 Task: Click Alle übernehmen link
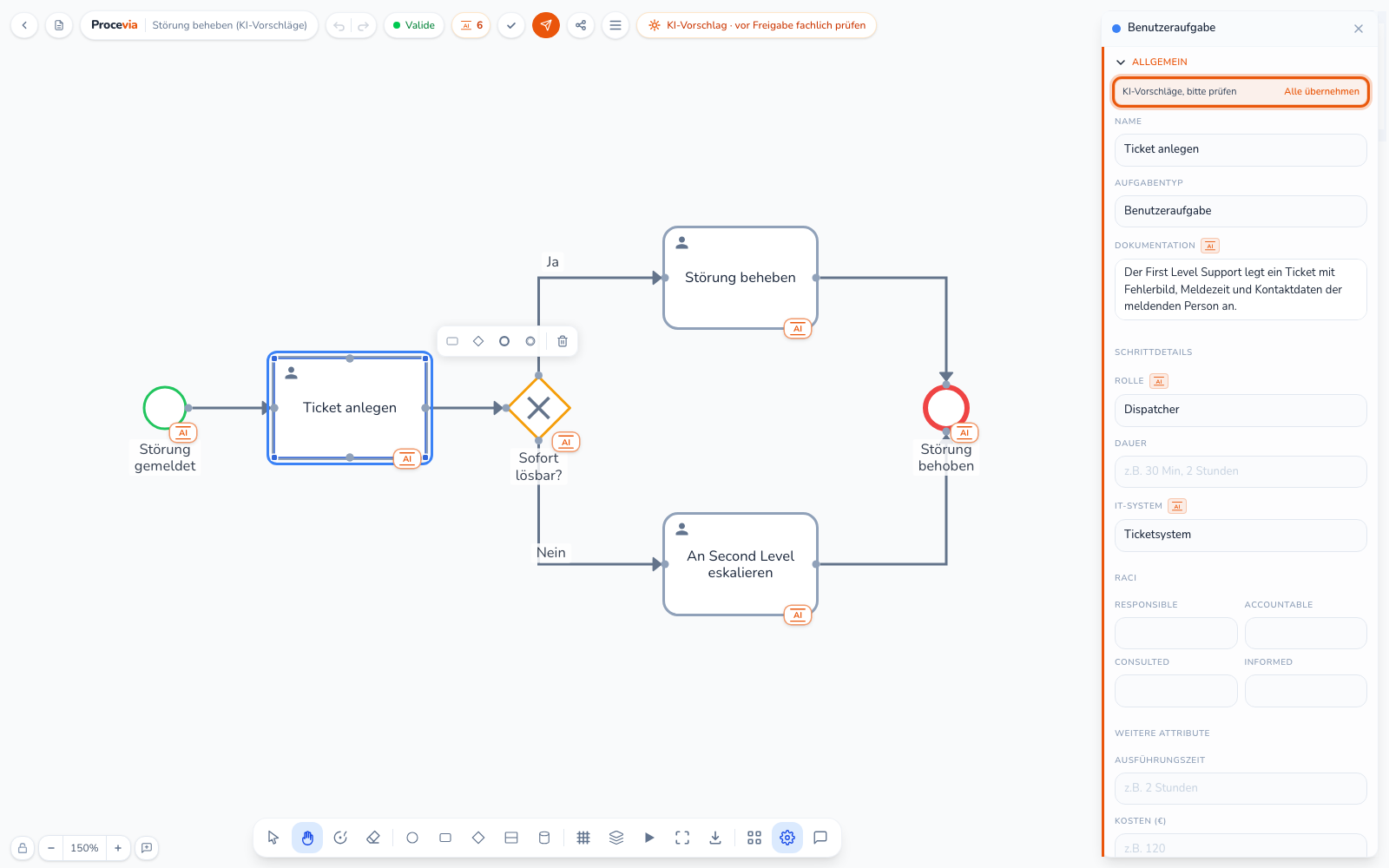click(x=1321, y=91)
